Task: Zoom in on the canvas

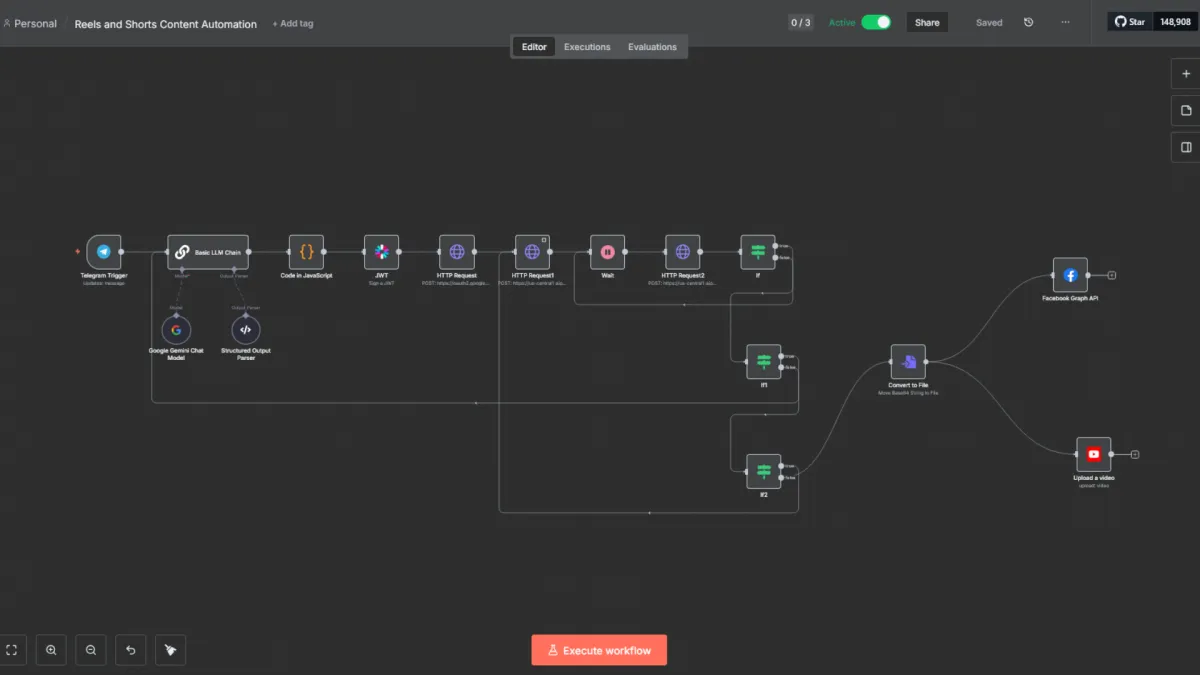Action: [x=51, y=650]
